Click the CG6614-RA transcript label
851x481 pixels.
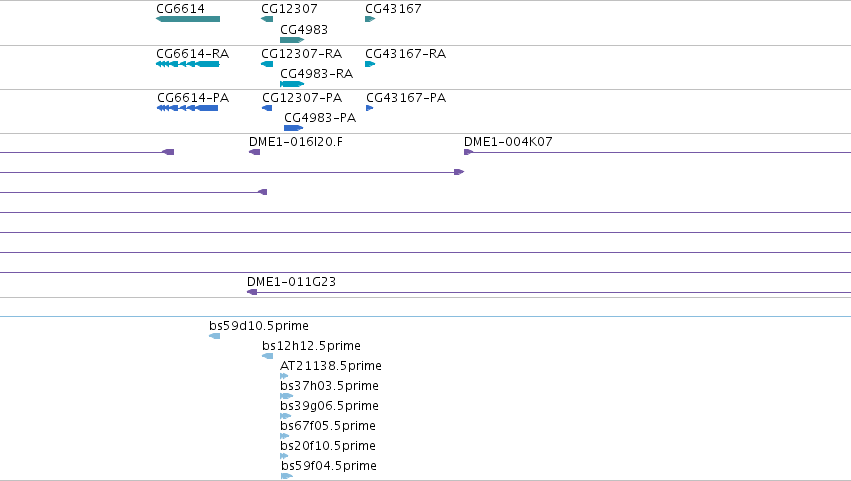point(193,54)
